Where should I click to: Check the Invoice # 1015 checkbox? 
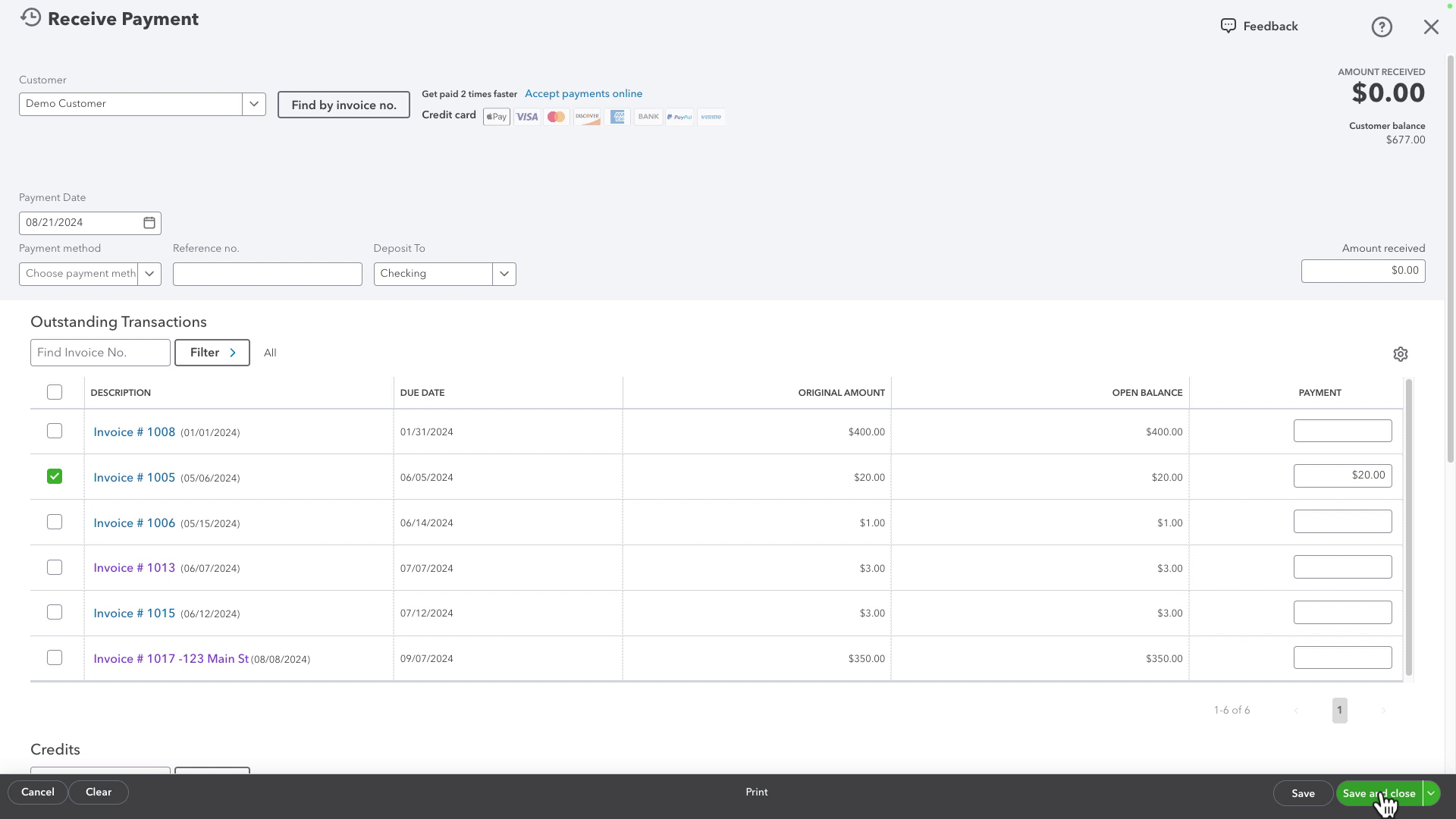(x=55, y=612)
